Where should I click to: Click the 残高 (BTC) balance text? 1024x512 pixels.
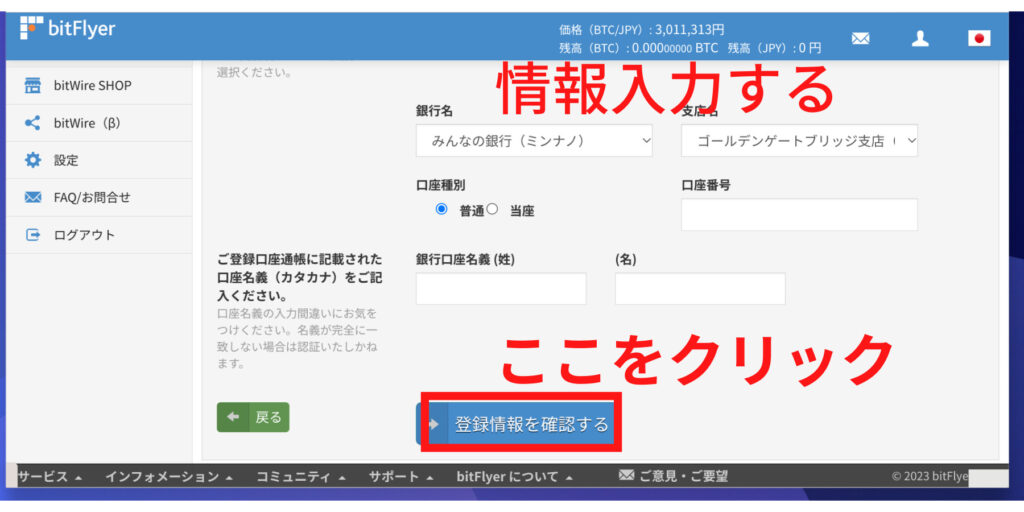[638, 48]
